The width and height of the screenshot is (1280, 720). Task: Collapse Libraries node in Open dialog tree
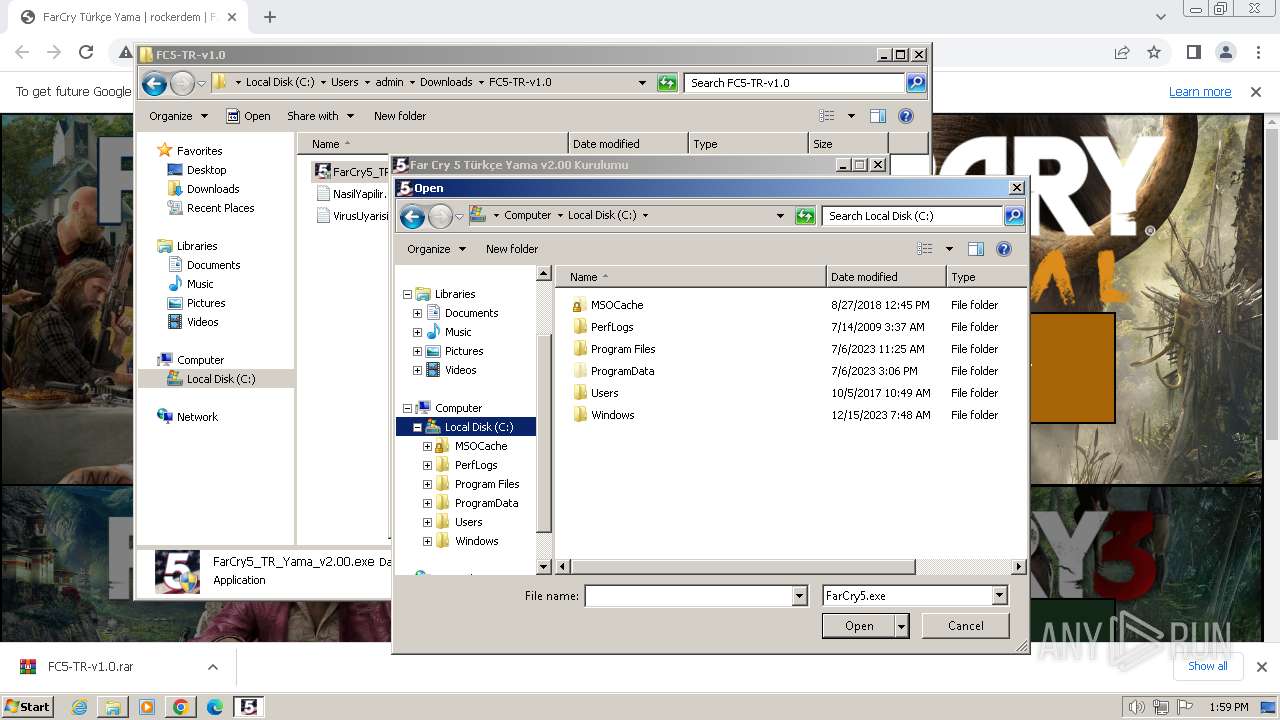click(x=407, y=294)
